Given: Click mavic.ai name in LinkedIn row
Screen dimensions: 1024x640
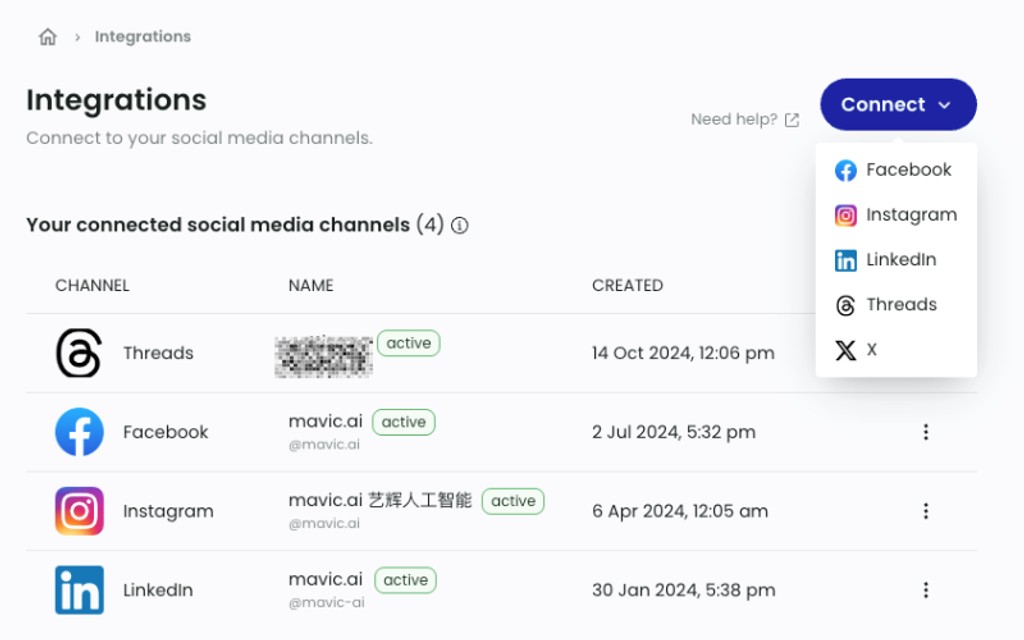Looking at the screenshot, I should pos(325,580).
